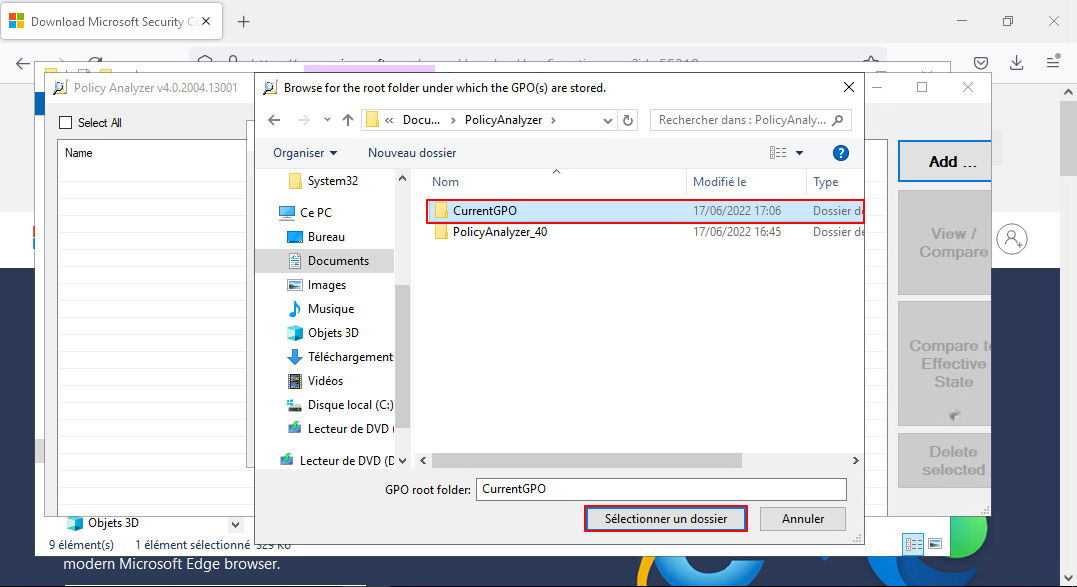Toggle the Select All checkbox
This screenshot has height=587, width=1077.
(x=66, y=123)
